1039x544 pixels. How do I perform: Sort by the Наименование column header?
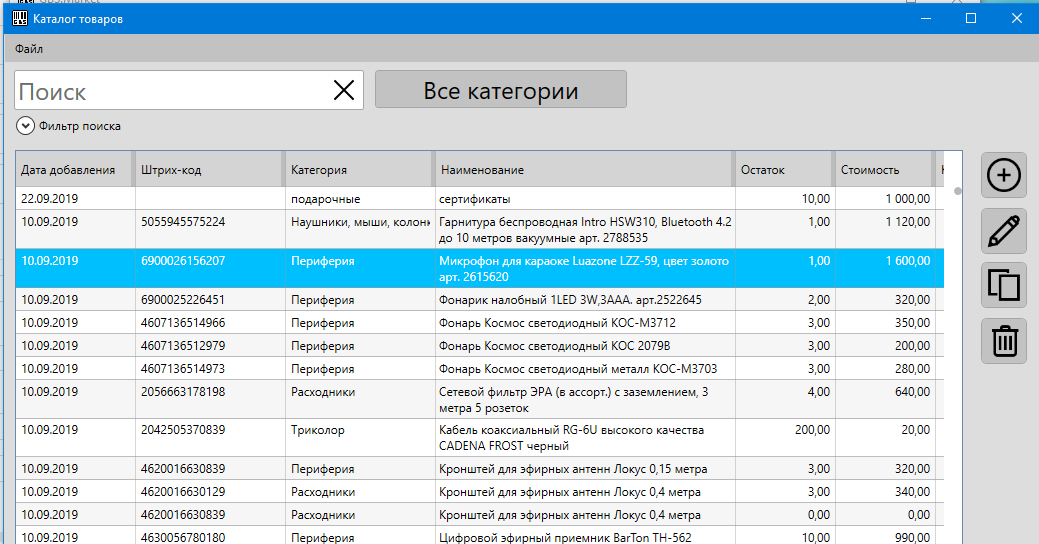584,170
